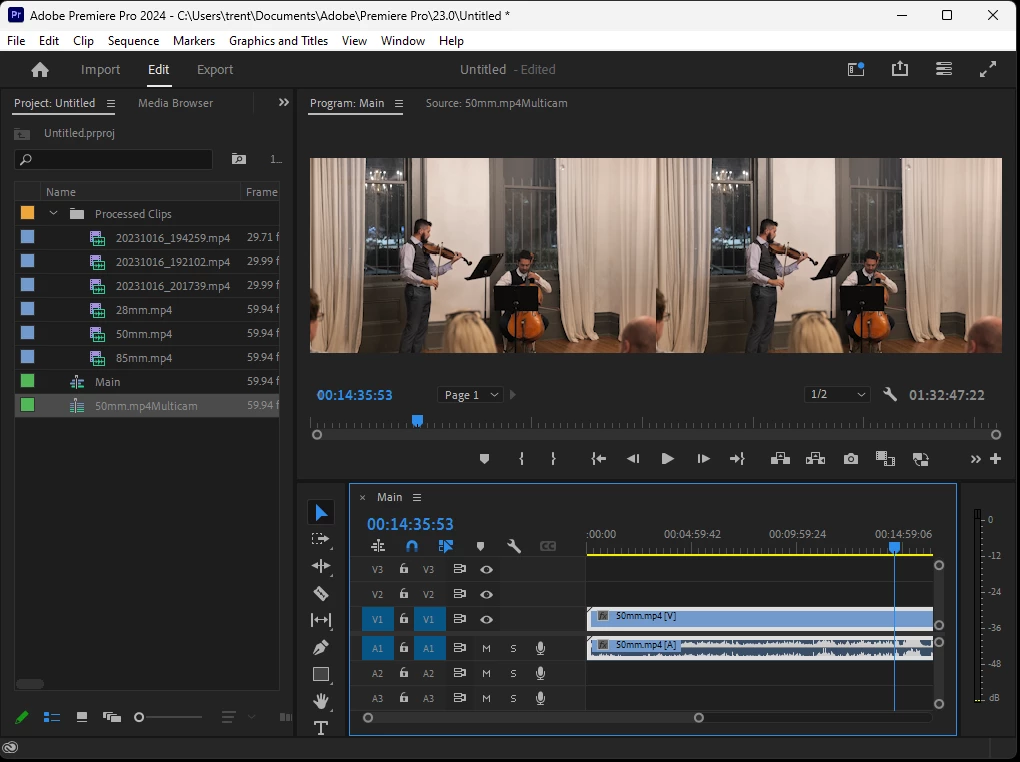Open the Sequence menu

(133, 41)
